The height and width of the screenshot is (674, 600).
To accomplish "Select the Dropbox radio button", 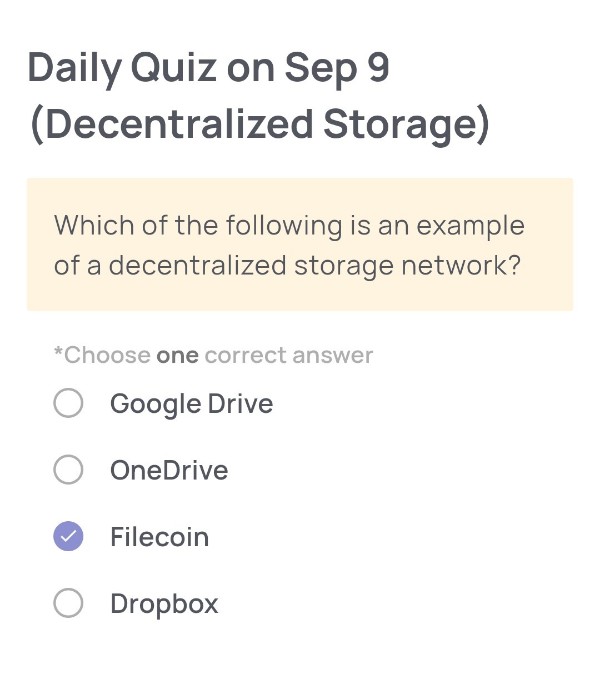I will click(x=68, y=603).
